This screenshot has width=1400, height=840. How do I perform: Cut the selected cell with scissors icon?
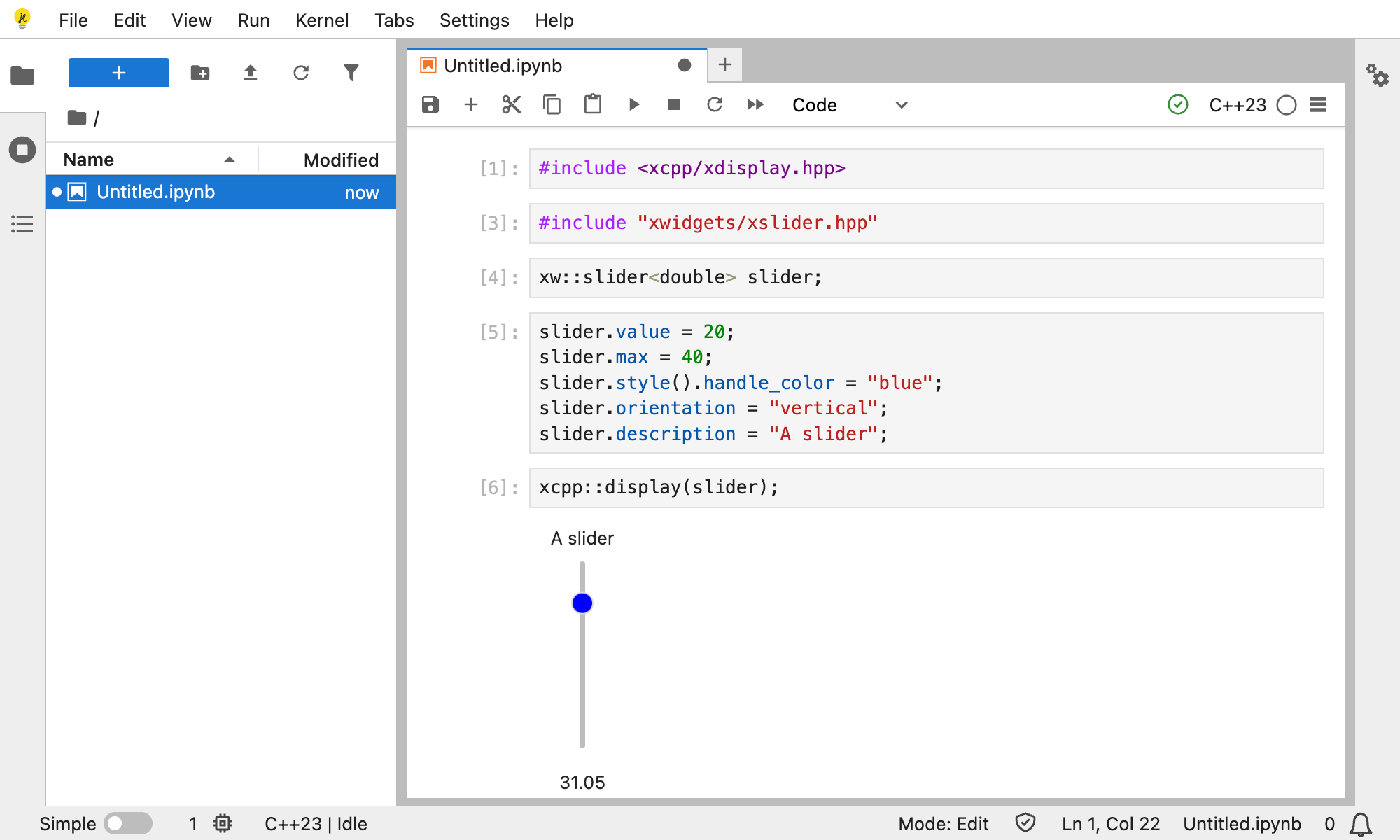pyautogui.click(x=512, y=104)
